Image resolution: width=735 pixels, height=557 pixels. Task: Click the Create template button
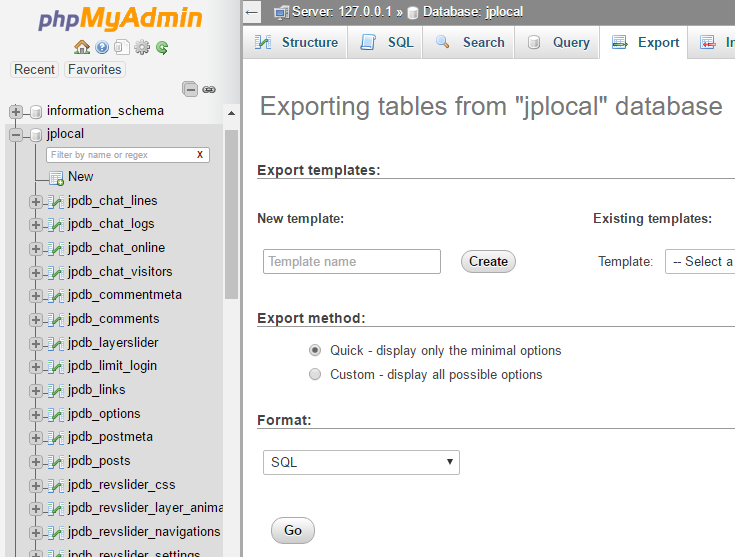(488, 262)
